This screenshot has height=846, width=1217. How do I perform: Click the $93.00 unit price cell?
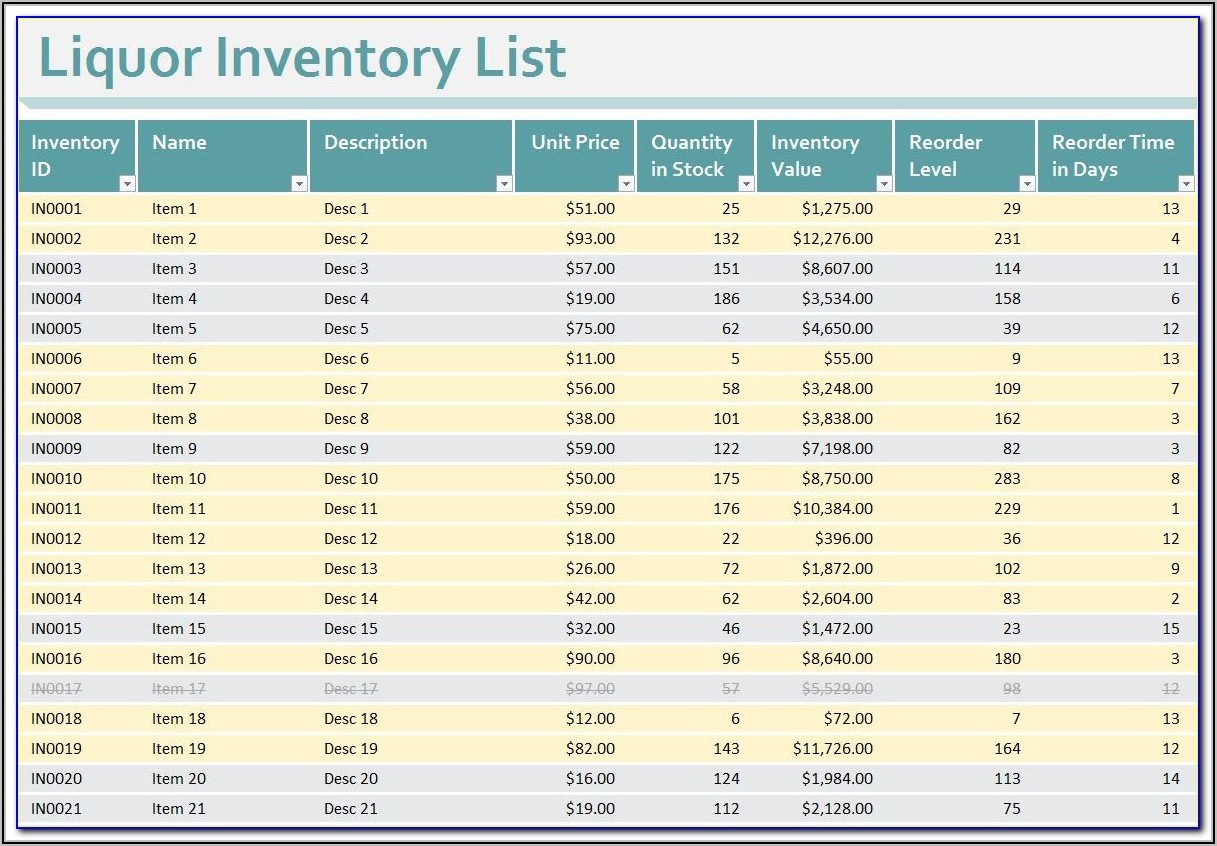pos(590,239)
